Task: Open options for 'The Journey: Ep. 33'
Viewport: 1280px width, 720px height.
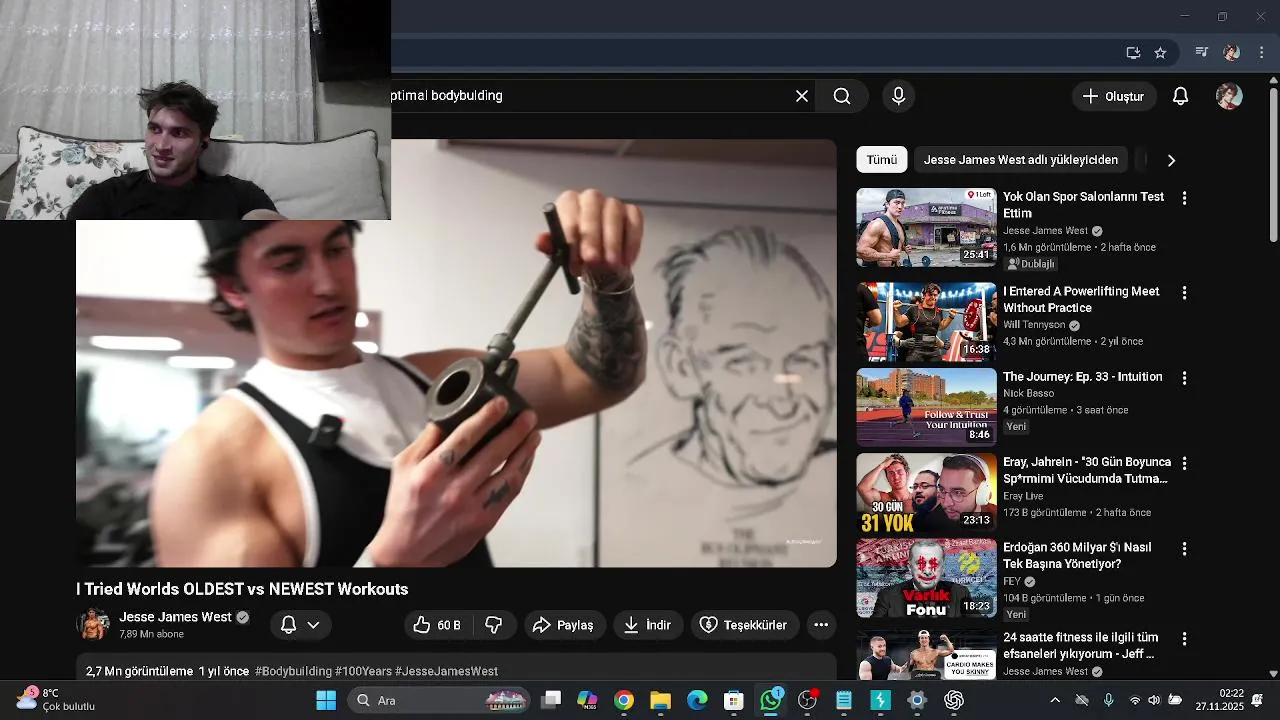Action: [1184, 378]
